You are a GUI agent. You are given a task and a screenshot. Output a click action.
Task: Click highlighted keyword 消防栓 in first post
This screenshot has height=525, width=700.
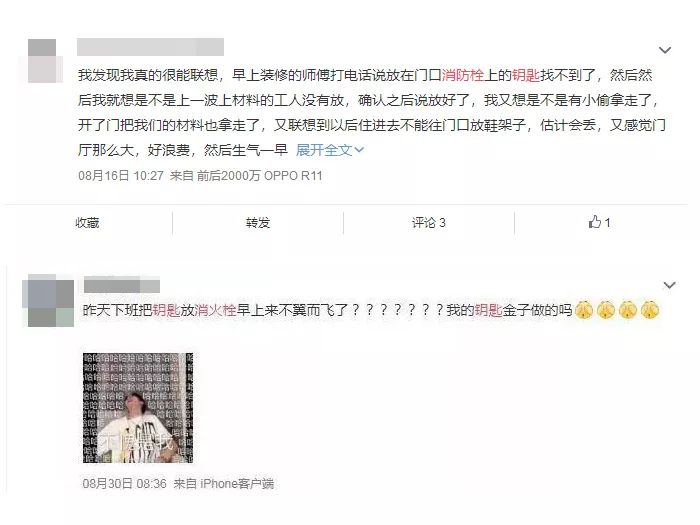[x=463, y=75]
